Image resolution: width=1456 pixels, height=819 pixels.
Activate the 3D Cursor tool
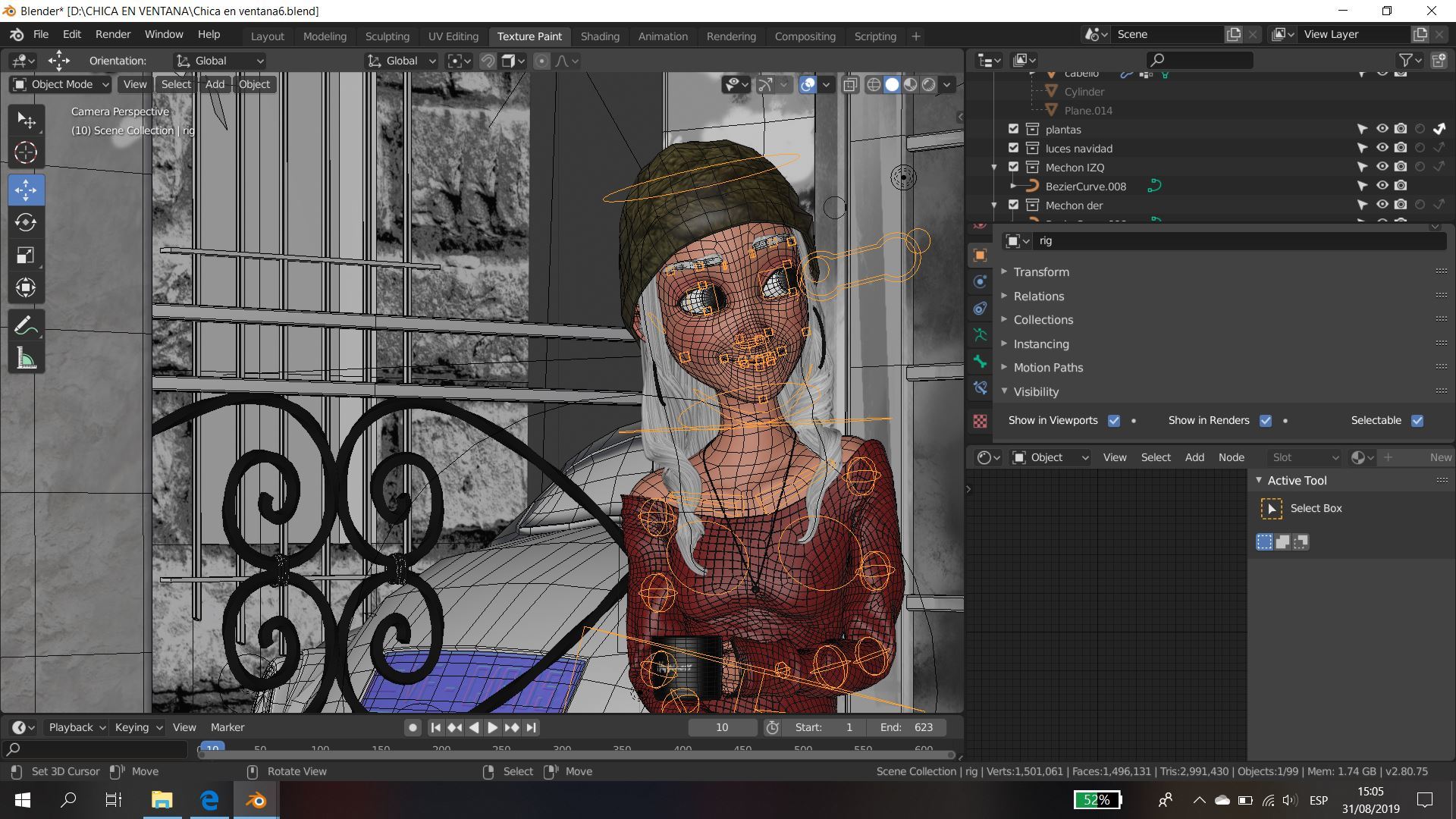point(26,153)
